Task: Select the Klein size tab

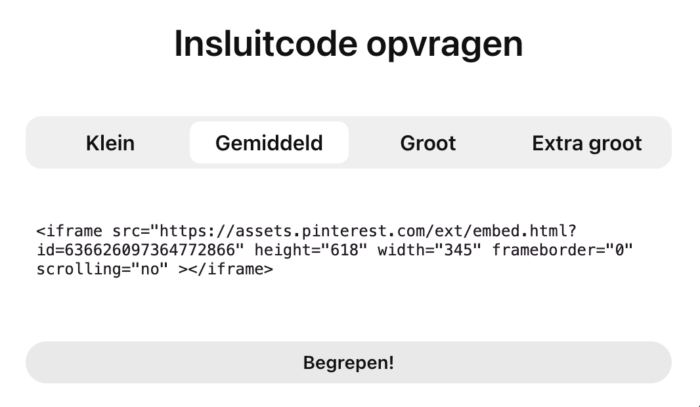Action: (110, 143)
